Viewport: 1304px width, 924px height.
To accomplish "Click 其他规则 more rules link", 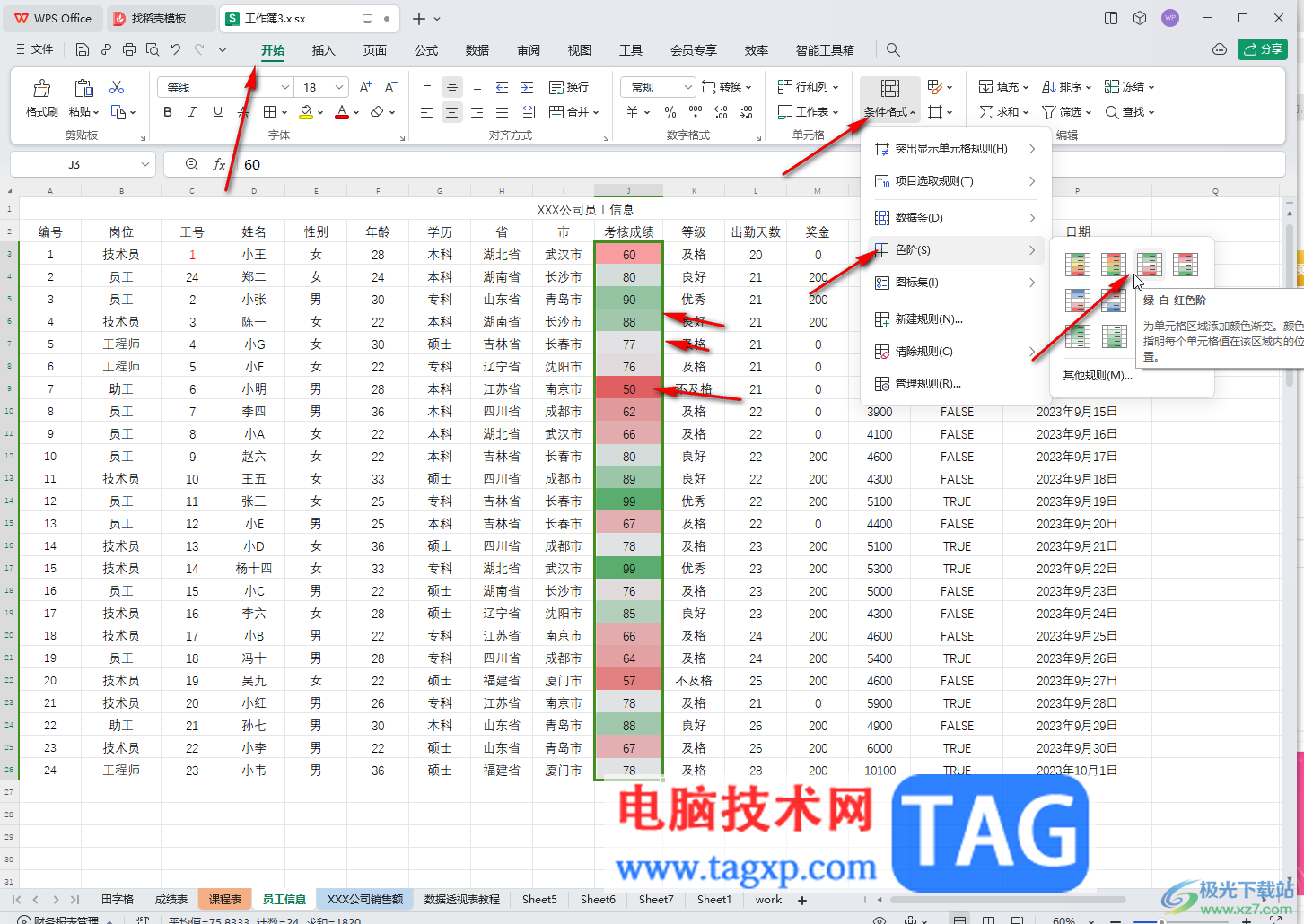I will pyautogui.click(x=1097, y=376).
